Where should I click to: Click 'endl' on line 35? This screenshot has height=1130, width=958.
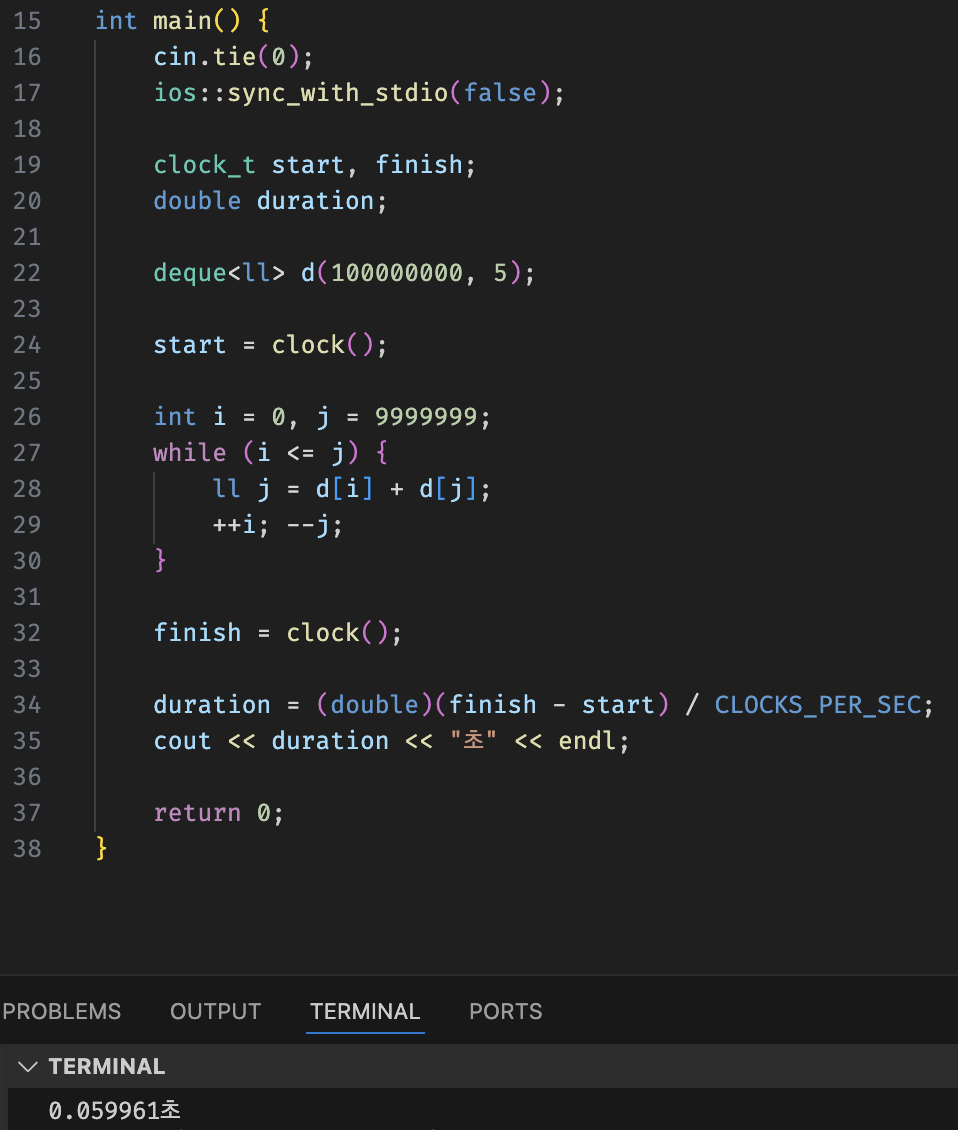click(587, 741)
